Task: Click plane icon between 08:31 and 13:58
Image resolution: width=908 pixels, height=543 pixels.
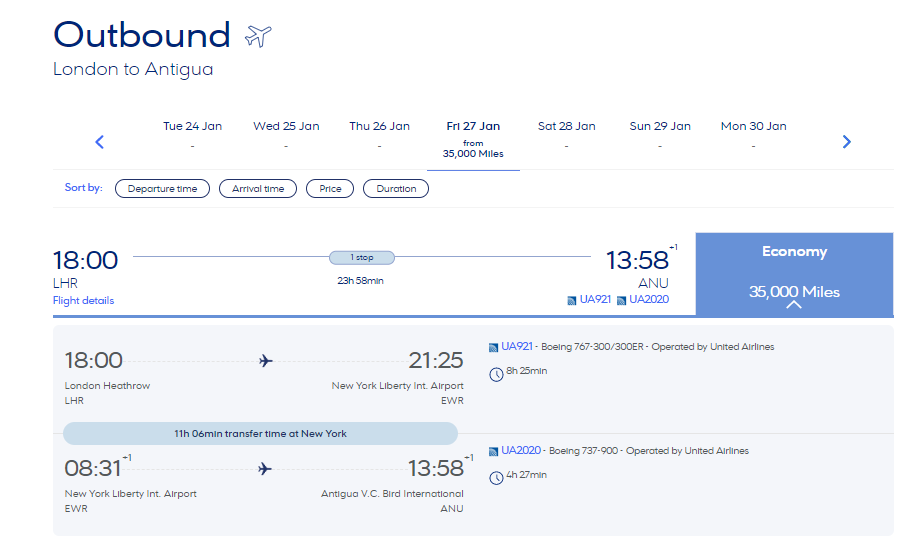Action: pyautogui.click(x=265, y=468)
